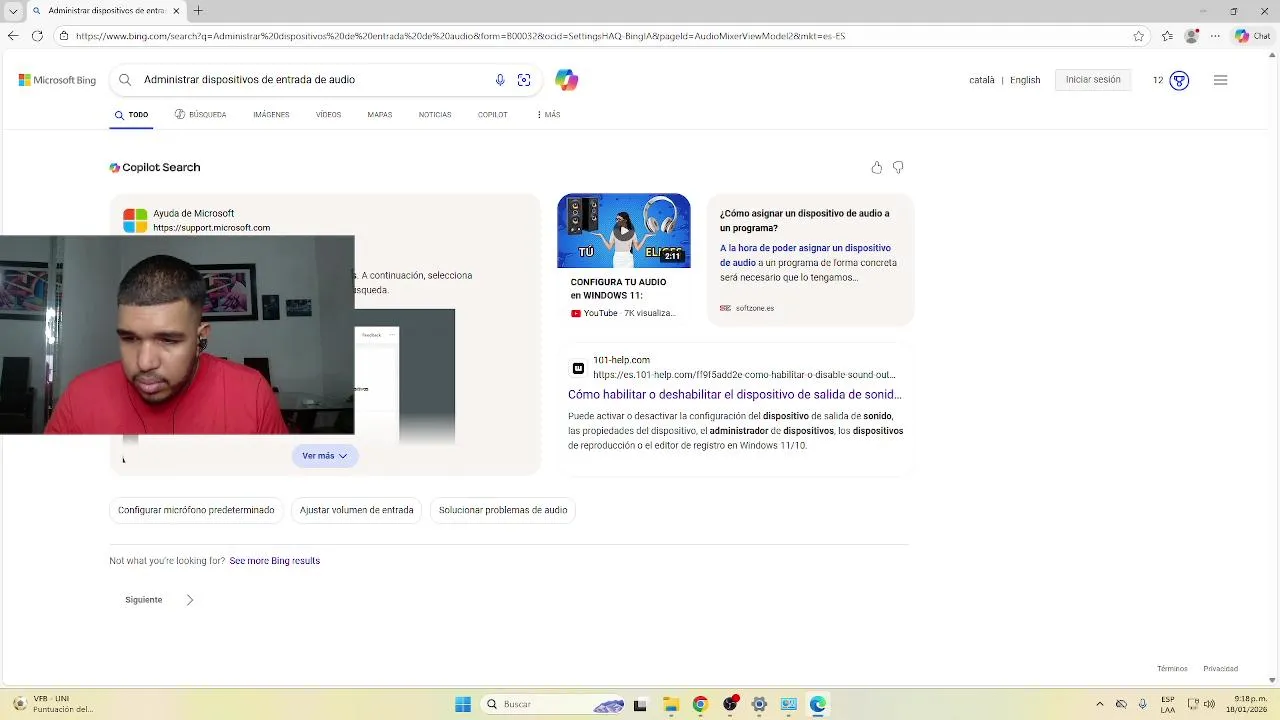
Task: Switch to the BÚSQUEDA tab
Action: (x=200, y=115)
